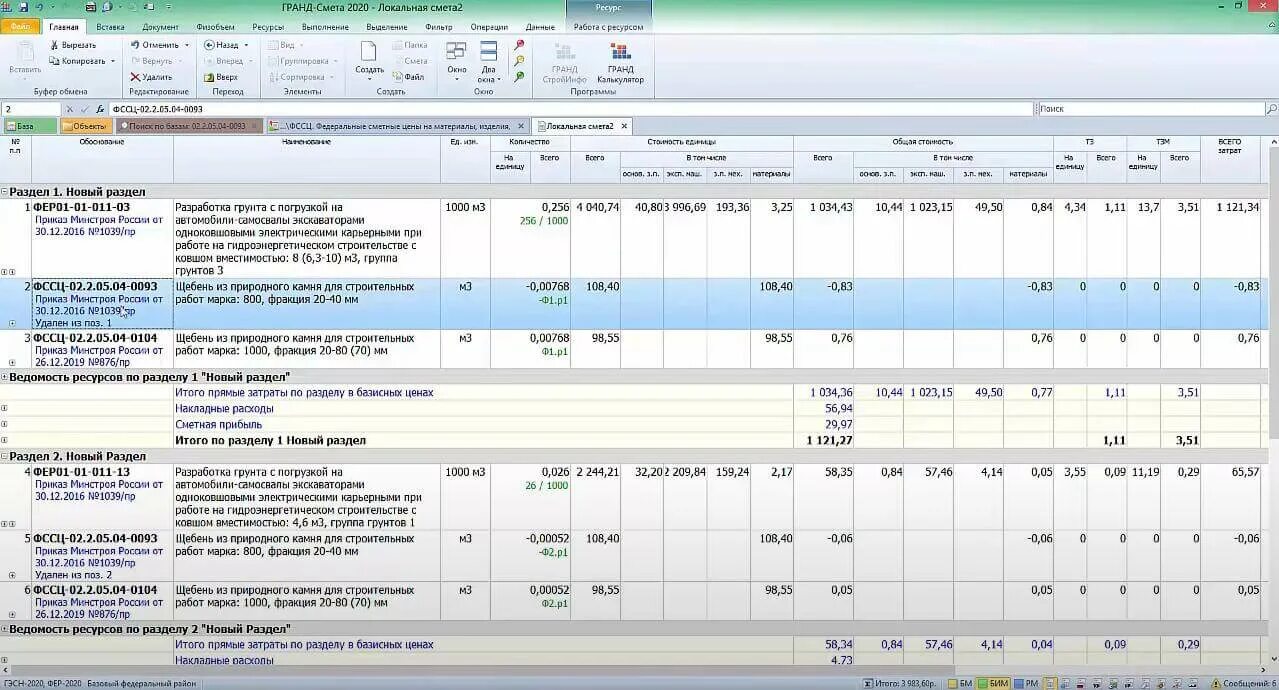Save document via quick access toolbar icon

pos(22,7)
